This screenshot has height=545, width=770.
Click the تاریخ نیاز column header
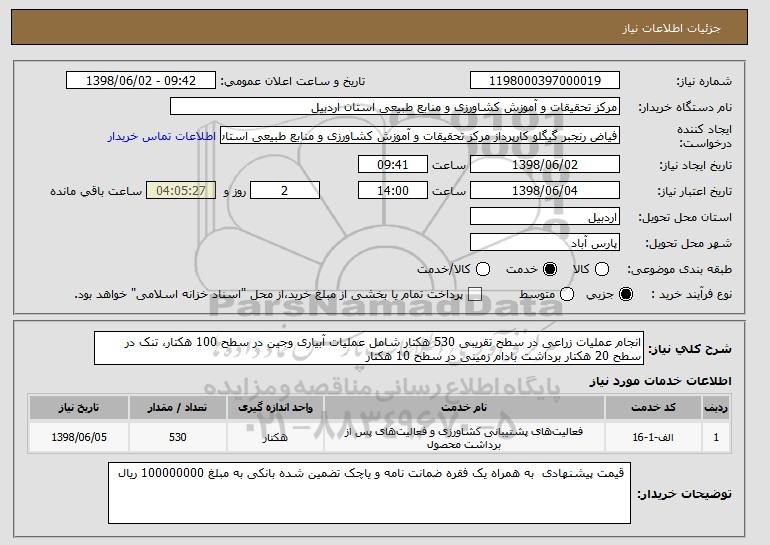click(x=79, y=408)
